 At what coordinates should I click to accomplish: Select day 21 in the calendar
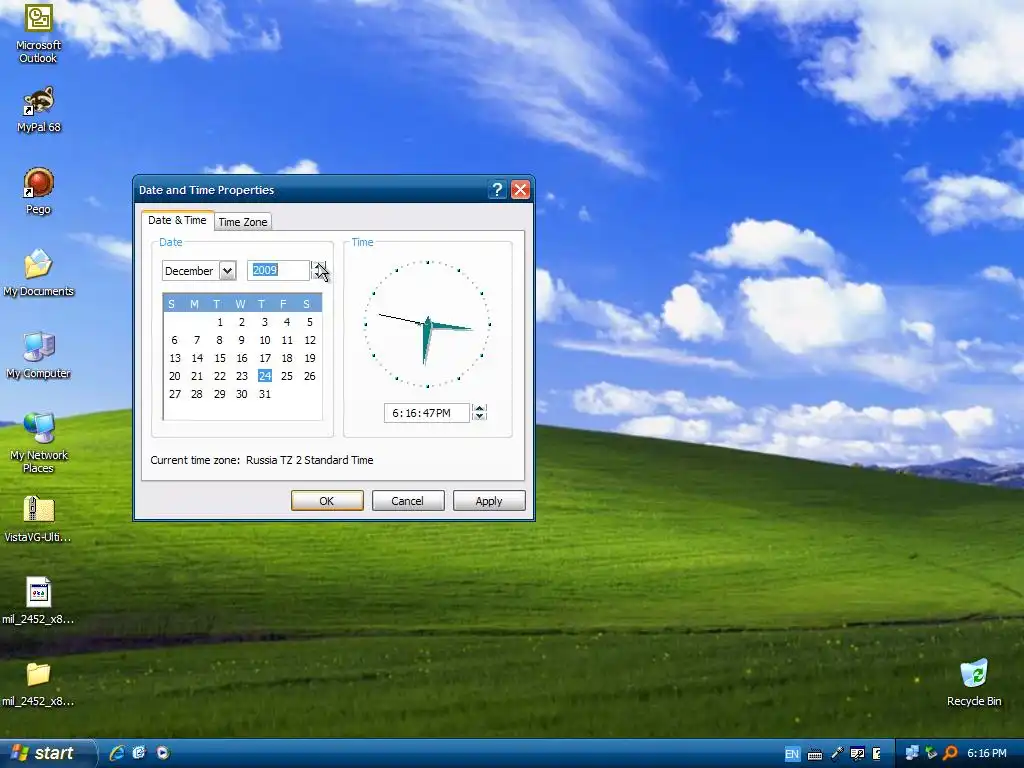tap(197, 376)
